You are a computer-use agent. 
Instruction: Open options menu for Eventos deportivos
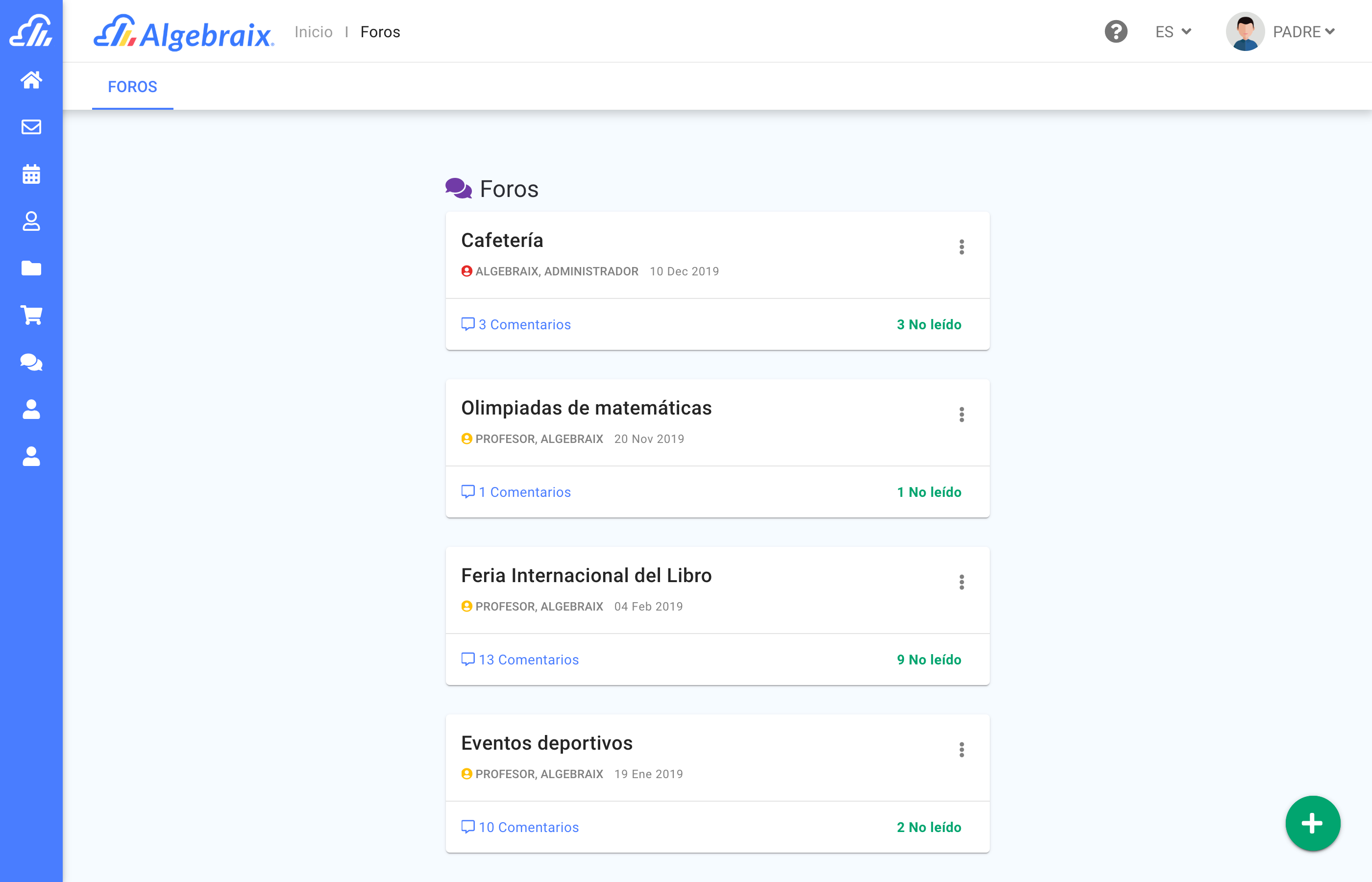tap(961, 750)
